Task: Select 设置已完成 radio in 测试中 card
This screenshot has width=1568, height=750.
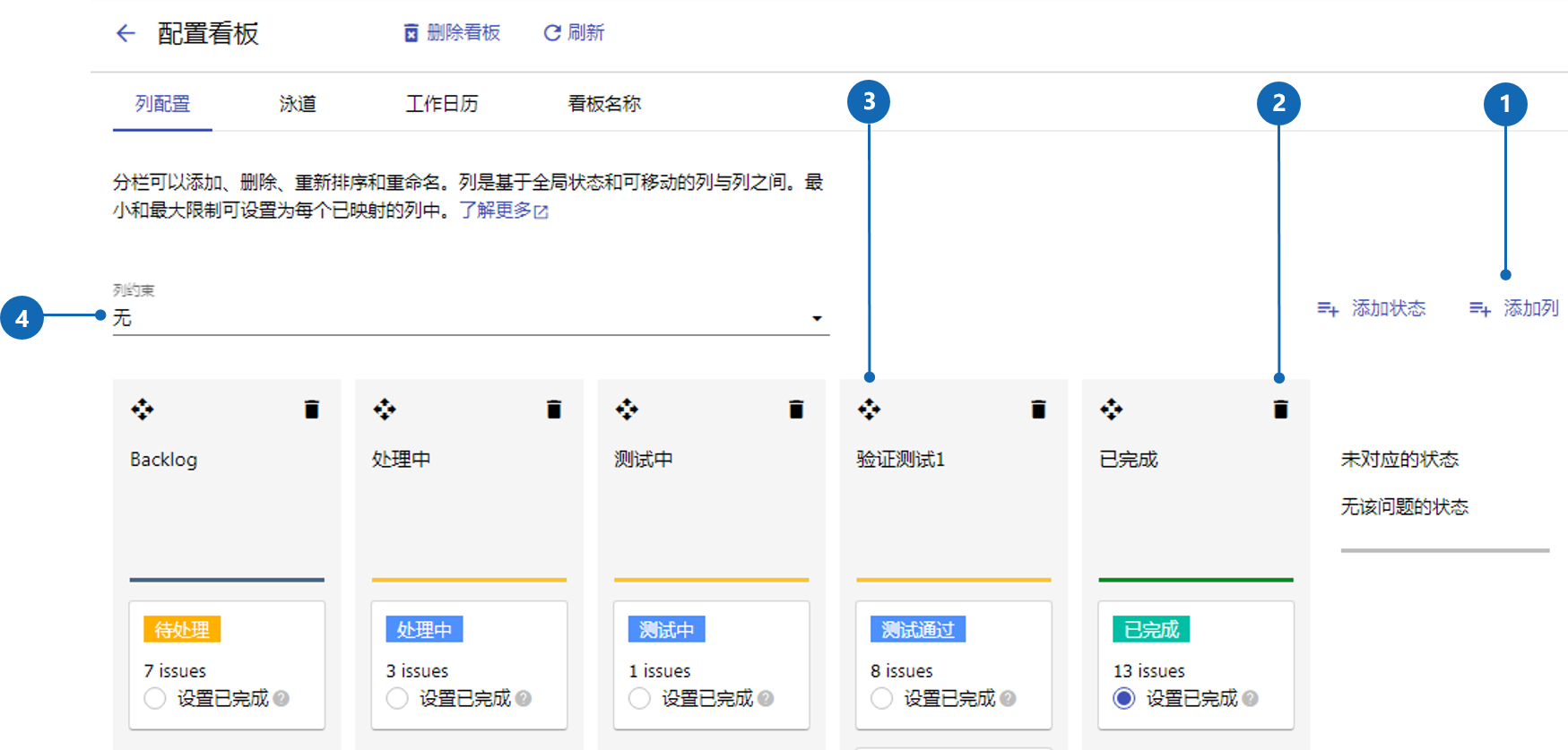Action: tap(639, 698)
